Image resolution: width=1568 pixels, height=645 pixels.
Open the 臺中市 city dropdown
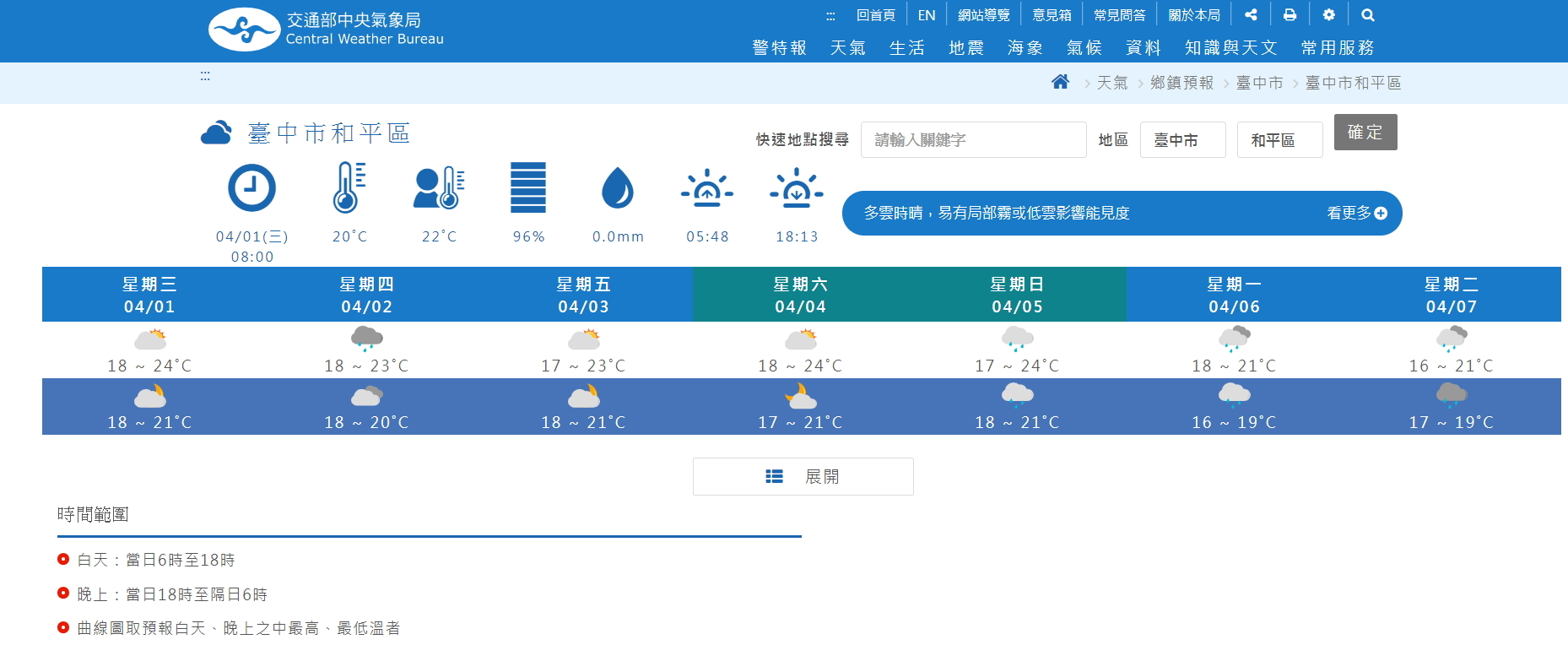point(1182,140)
